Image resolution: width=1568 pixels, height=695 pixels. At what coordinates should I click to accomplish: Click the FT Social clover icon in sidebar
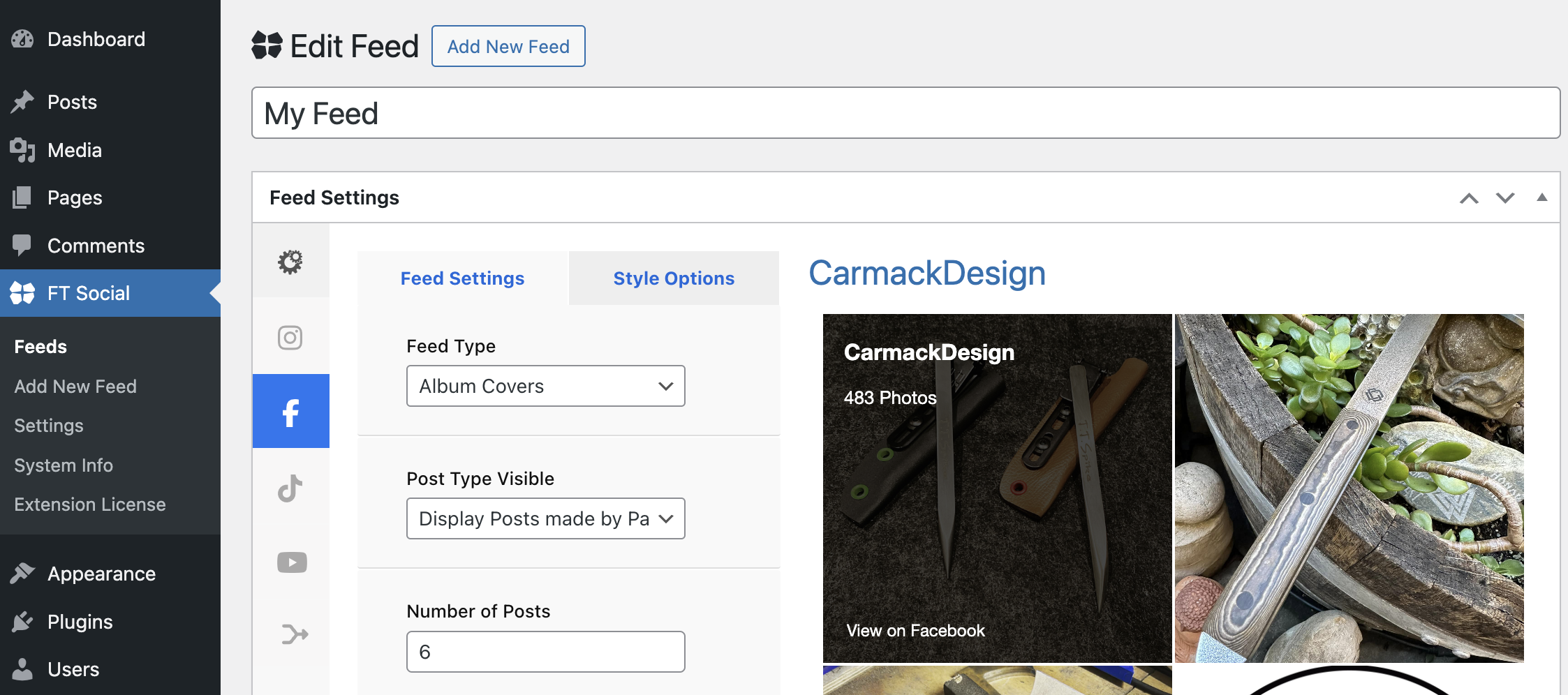coord(22,293)
